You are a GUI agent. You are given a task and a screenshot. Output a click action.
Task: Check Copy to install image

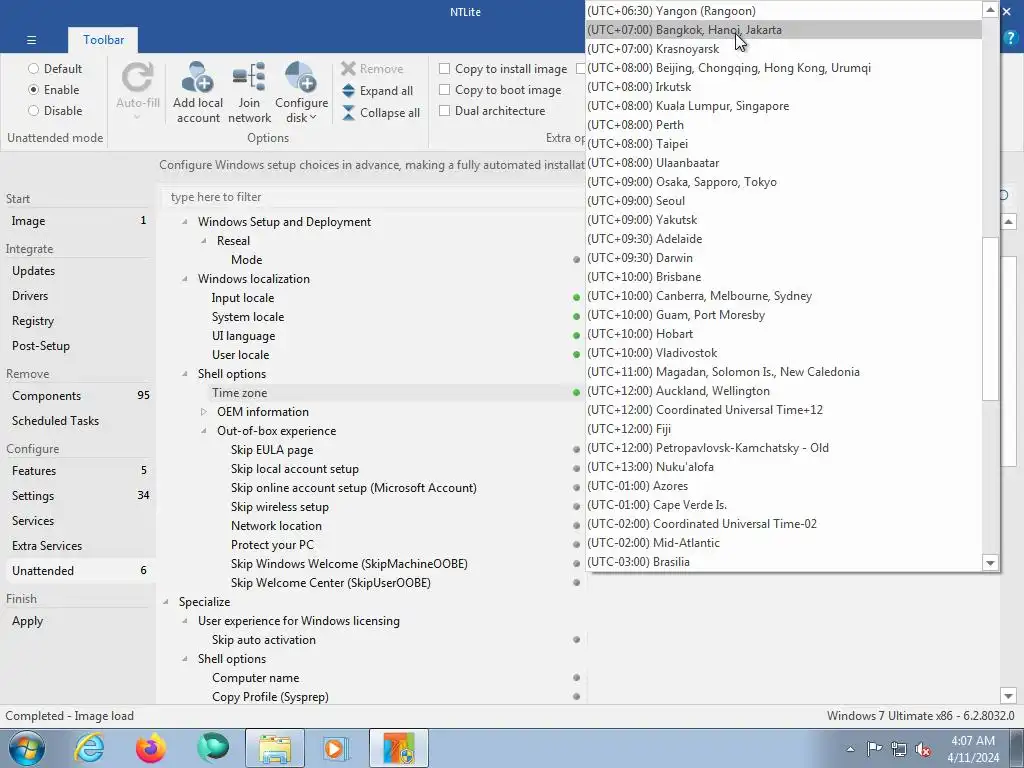pyautogui.click(x=444, y=69)
